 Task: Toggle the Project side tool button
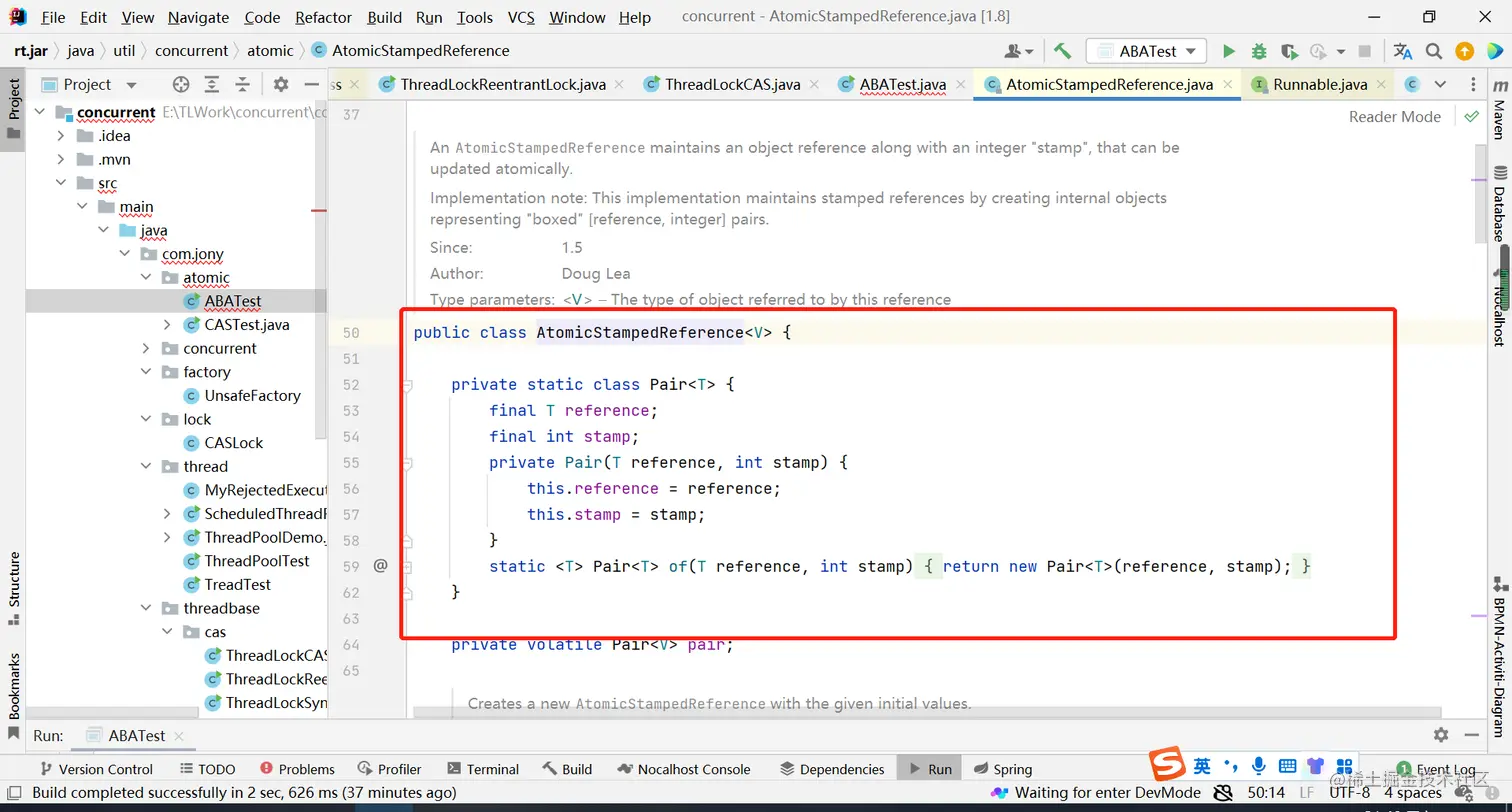pos(14,108)
